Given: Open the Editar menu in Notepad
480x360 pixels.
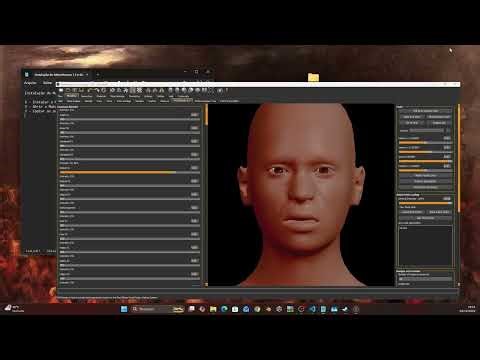Looking at the screenshot, I should 47,83.
